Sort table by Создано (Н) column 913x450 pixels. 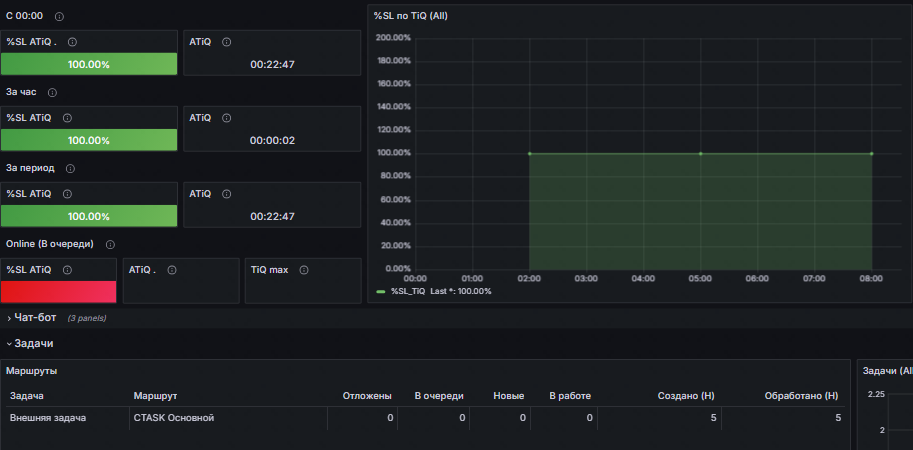tap(686, 396)
